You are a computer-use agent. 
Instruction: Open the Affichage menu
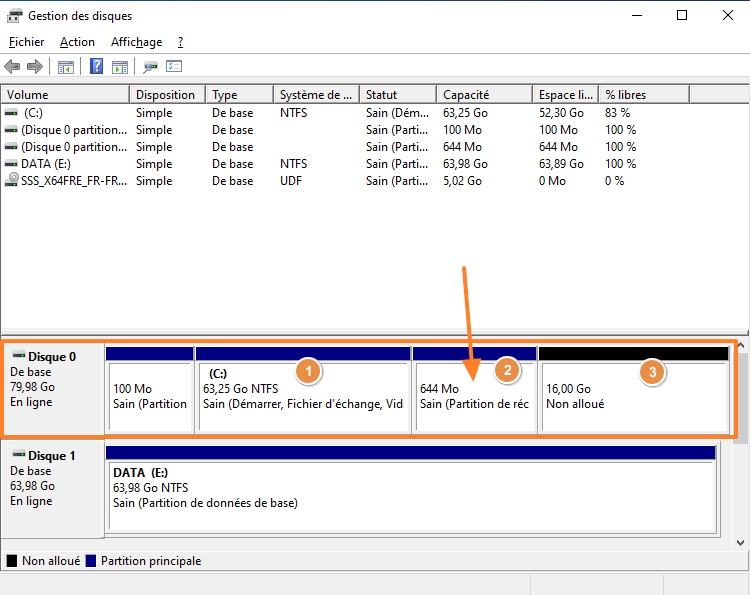(136, 42)
